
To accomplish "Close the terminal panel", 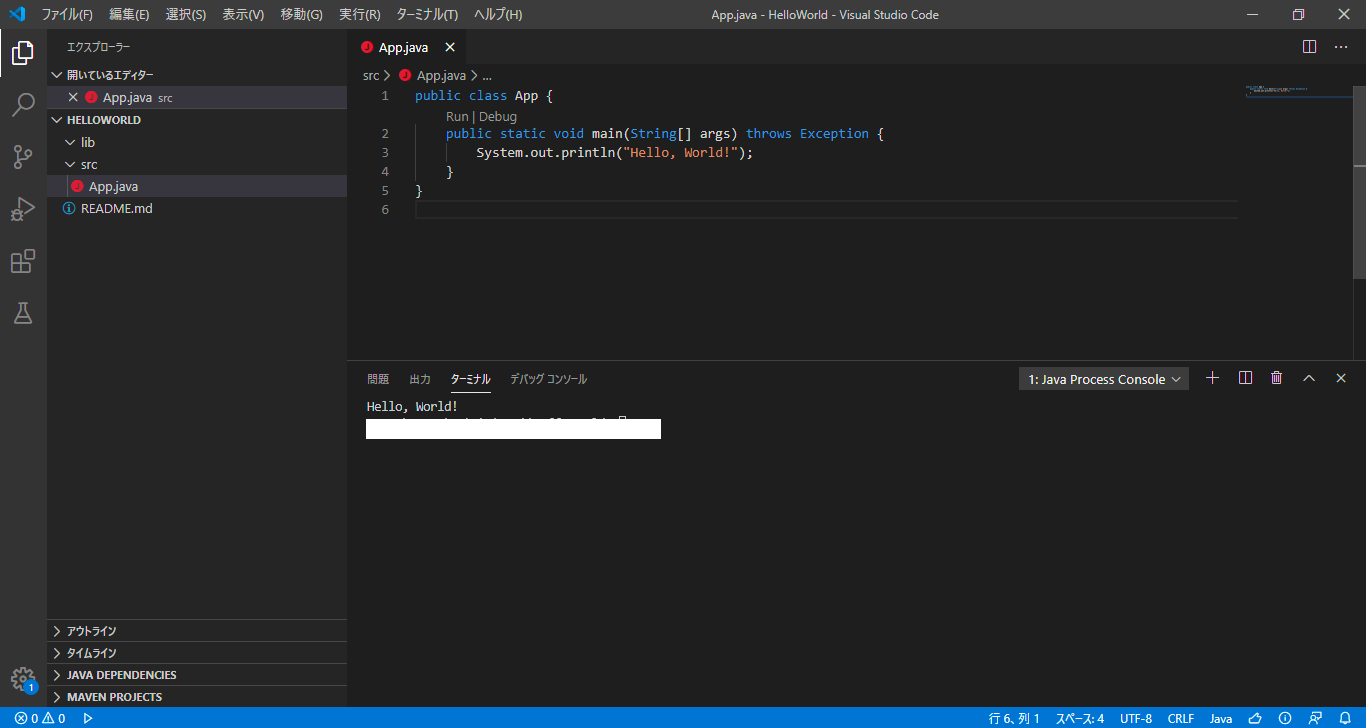I will click(x=1341, y=378).
